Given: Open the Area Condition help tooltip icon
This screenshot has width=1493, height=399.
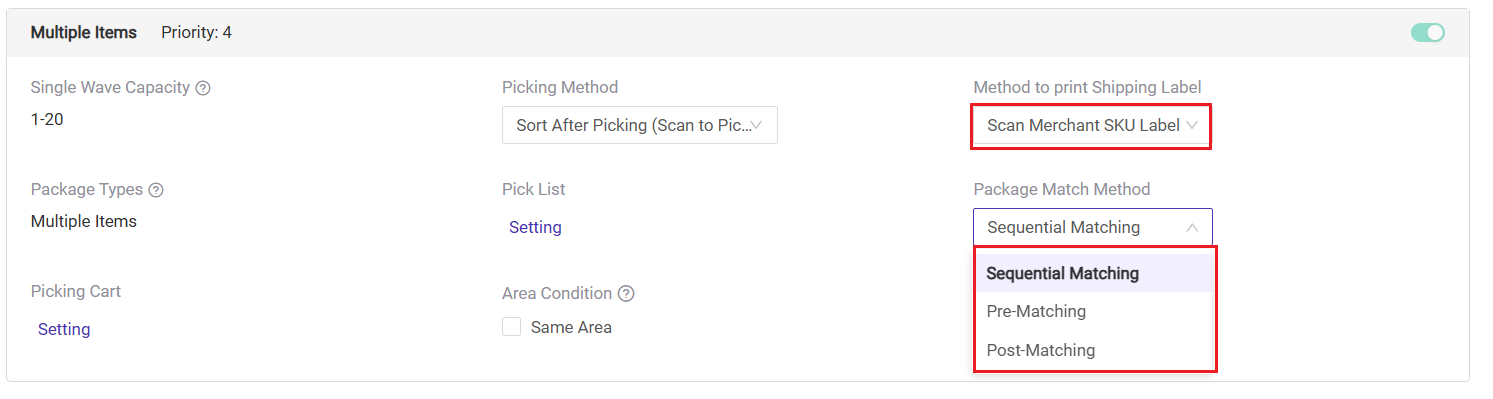Looking at the screenshot, I should pos(626,294).
